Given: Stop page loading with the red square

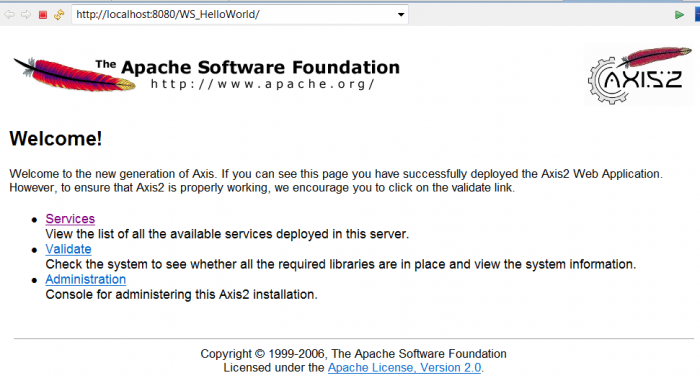Looking at the screenshot, I should click(43, 15).
